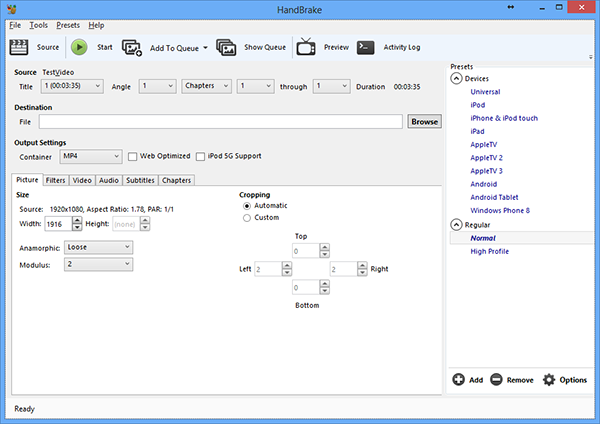Click the Remove preset minus icon
Image resolution: width=600 pixels, height=424 pixels.
(497, 380)
